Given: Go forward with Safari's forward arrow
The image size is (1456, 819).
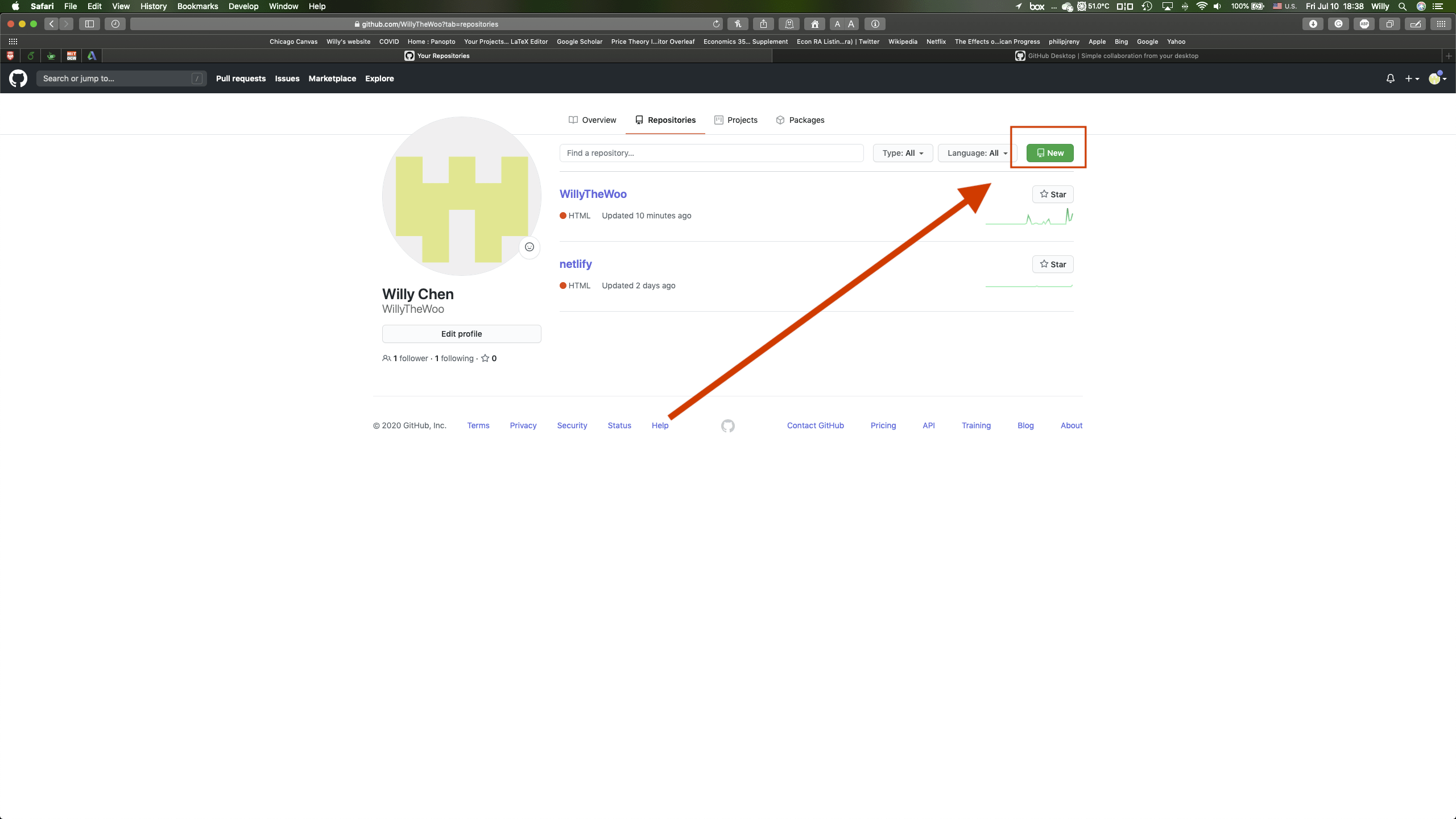Looking at the screenshot, I should click(x=67, y=24).
